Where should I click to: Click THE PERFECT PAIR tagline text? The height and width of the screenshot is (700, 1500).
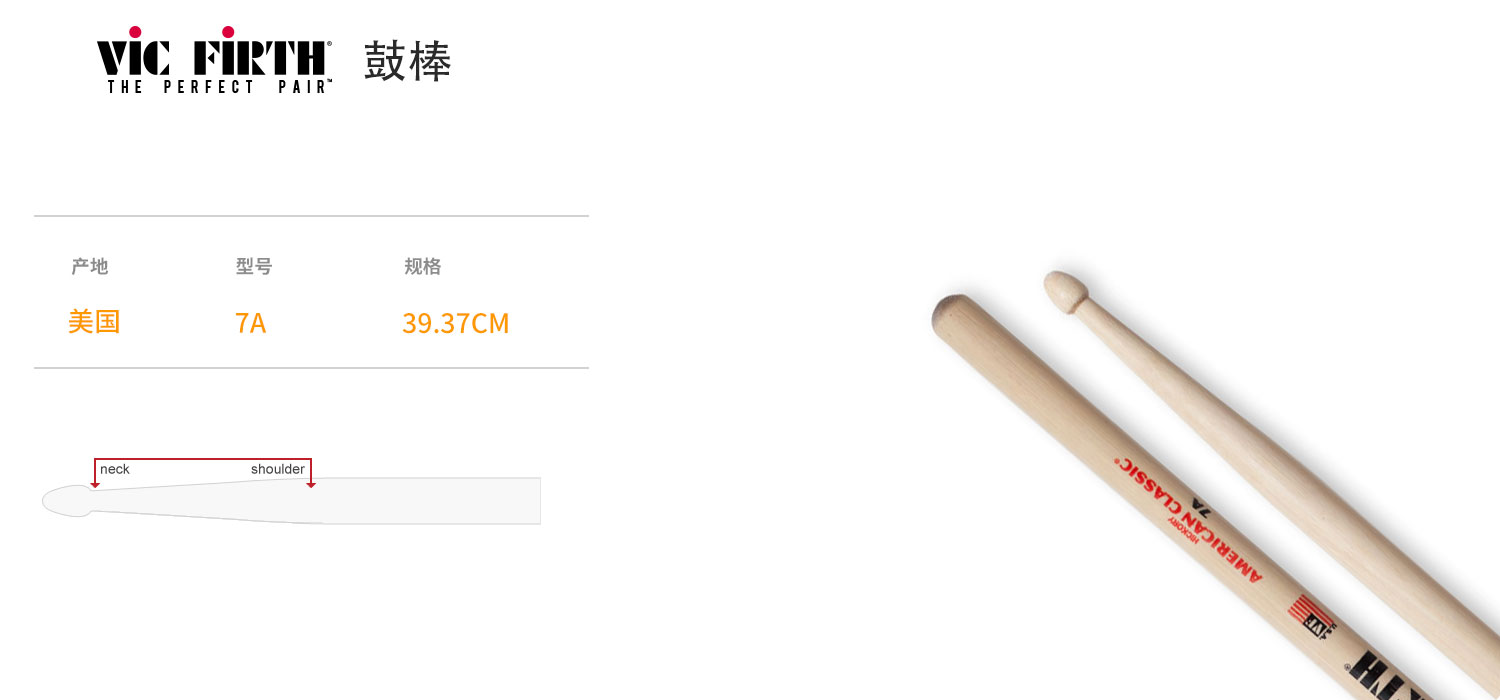click(x=219, y=87)
